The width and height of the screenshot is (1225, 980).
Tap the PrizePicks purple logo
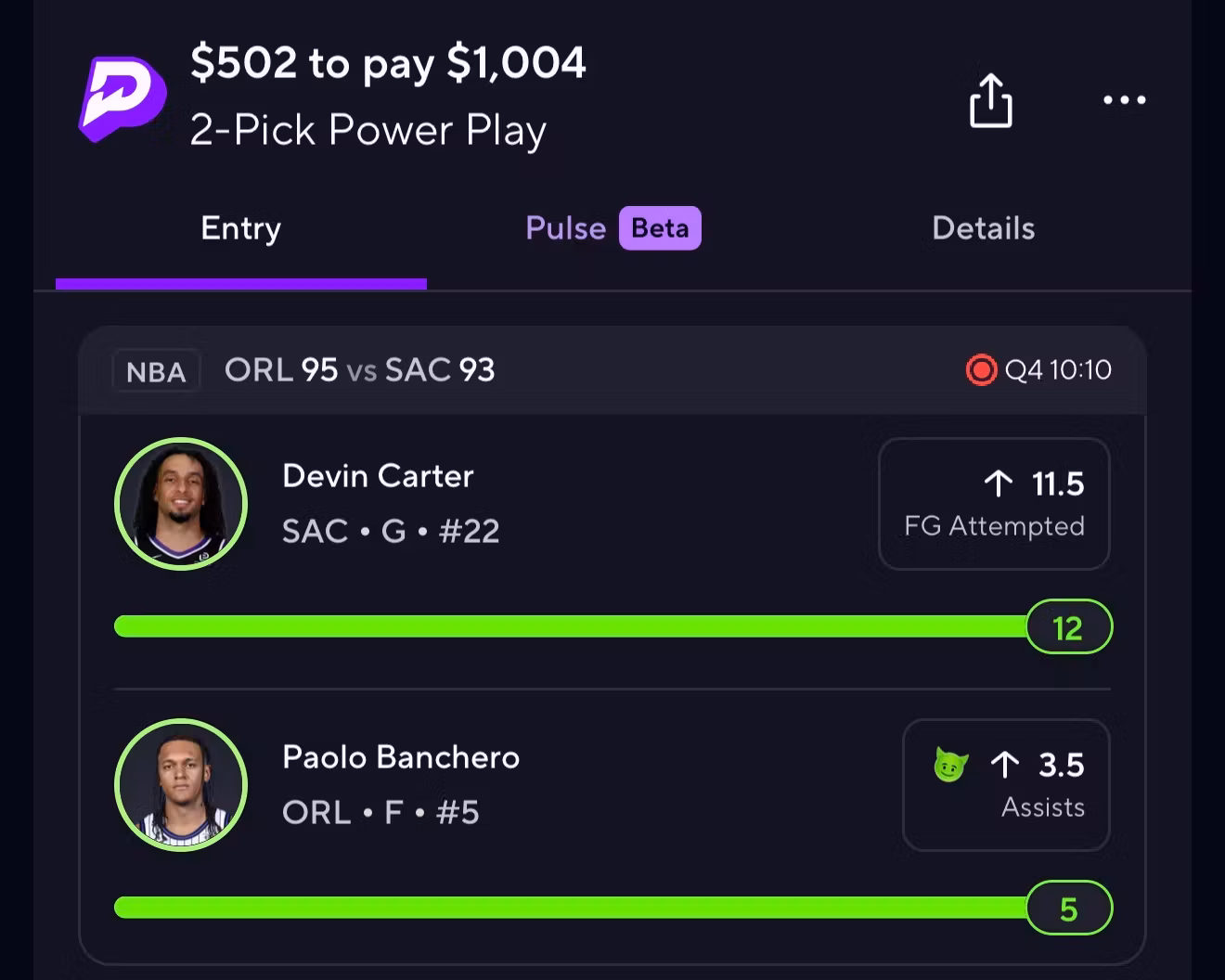(x=122, y=99)
